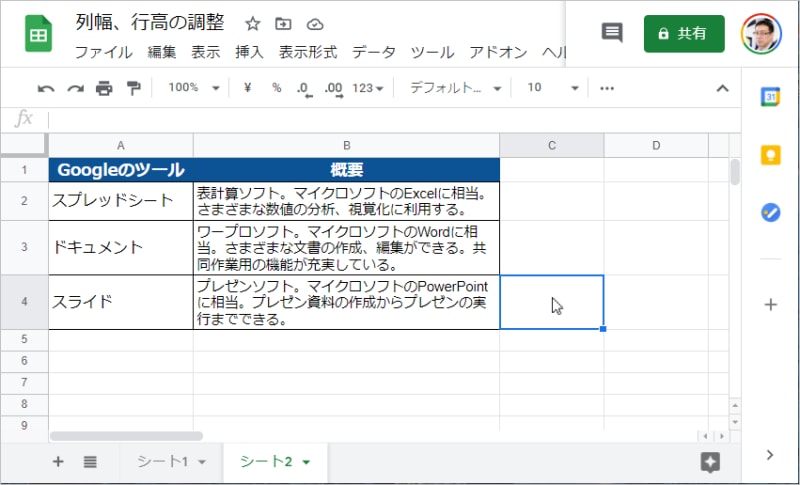The width and height of the screenshot is (800, 485).
Task: Open the 100% zoom dropdown
Action: point(193,88)
